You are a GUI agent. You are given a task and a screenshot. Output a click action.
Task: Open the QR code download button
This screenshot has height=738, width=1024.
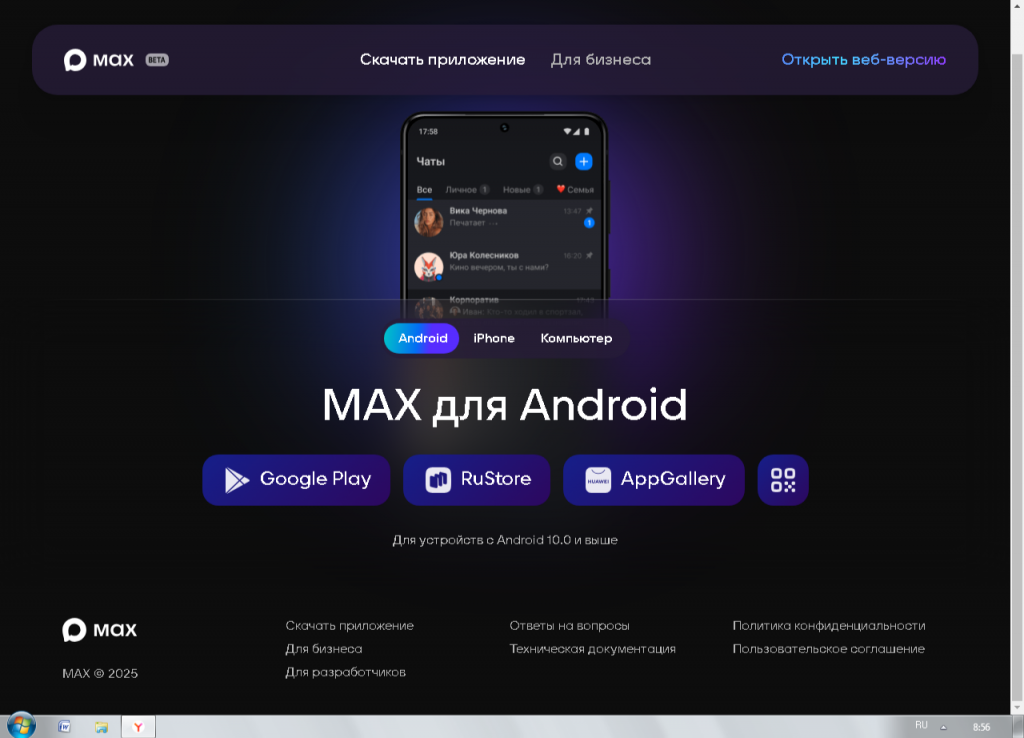[x=783, y=480]
